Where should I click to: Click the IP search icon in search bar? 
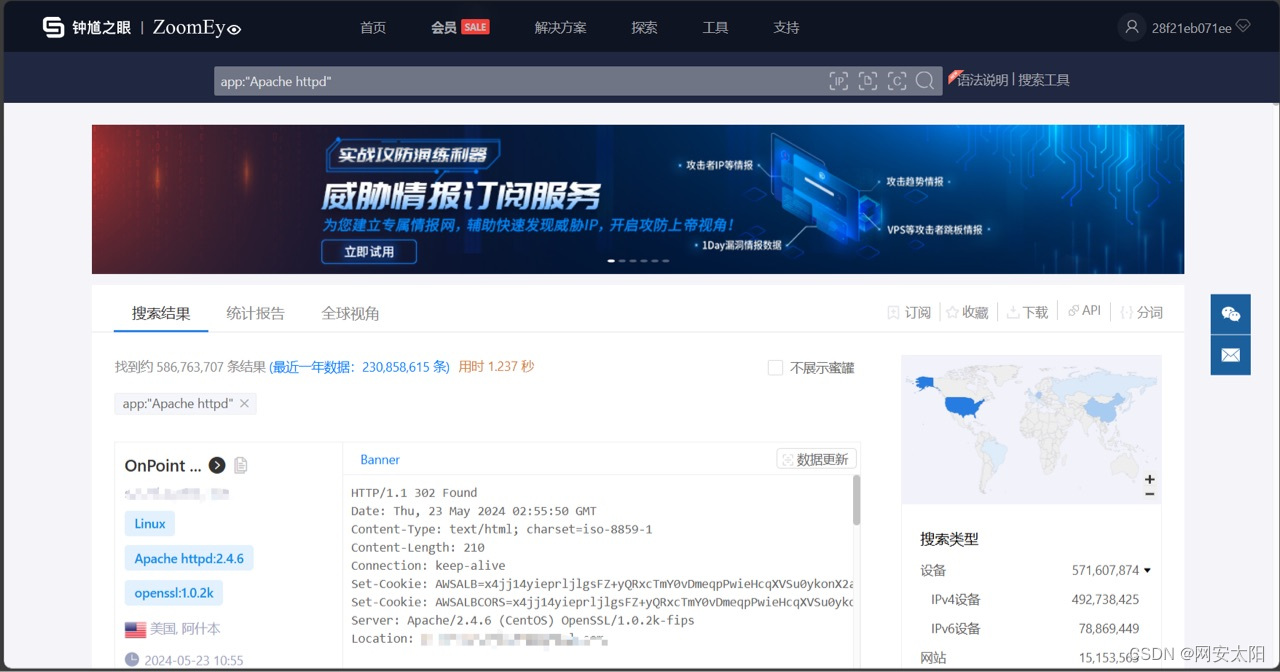[x=839, y=81]
